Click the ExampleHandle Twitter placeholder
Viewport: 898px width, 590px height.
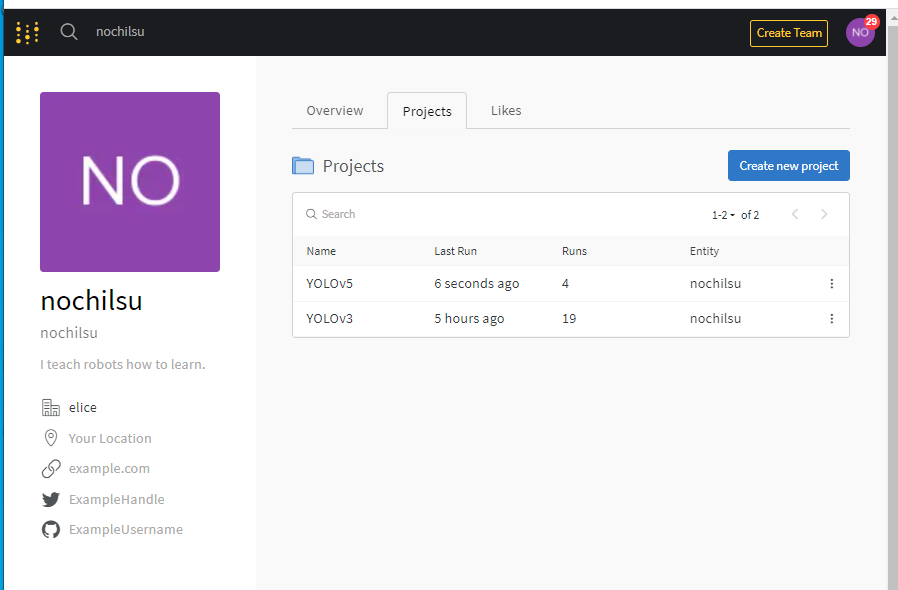tap(117, 499)
